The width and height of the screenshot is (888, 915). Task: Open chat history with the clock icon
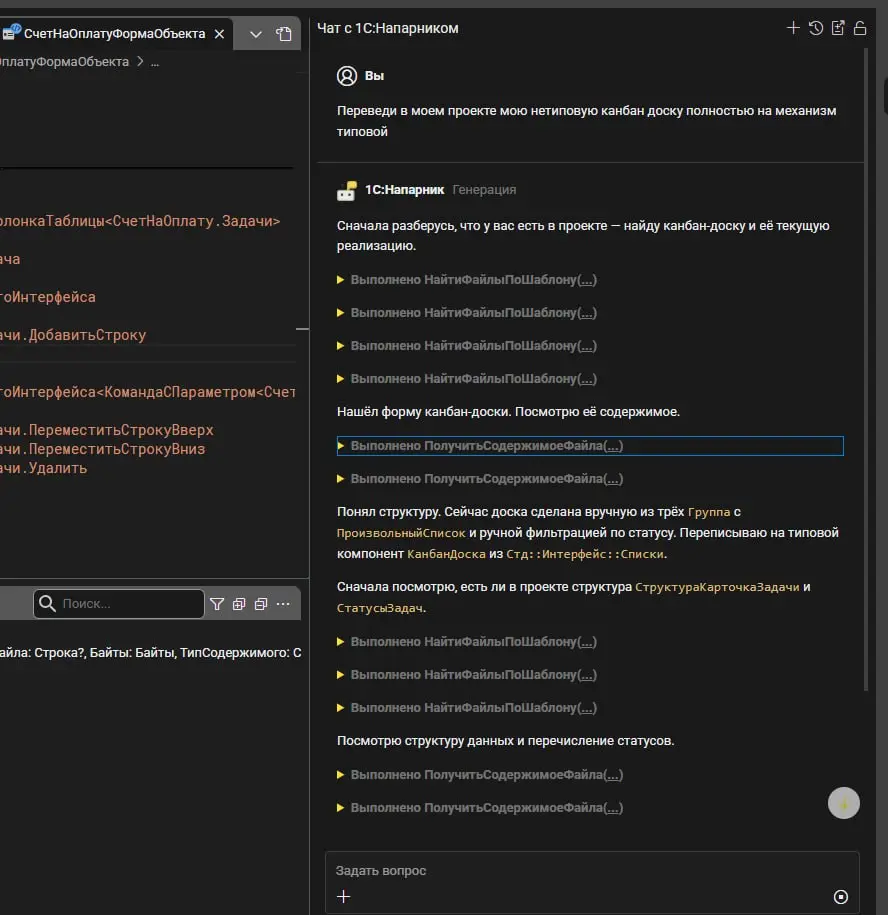[816, 28]
